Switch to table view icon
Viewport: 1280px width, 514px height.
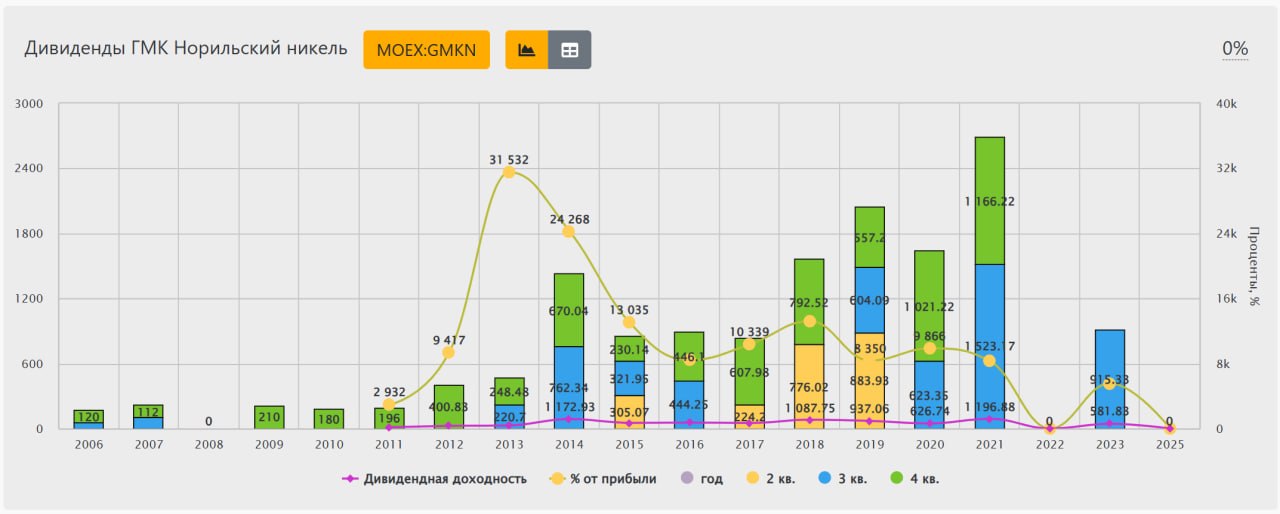click(x=570, y=50)
